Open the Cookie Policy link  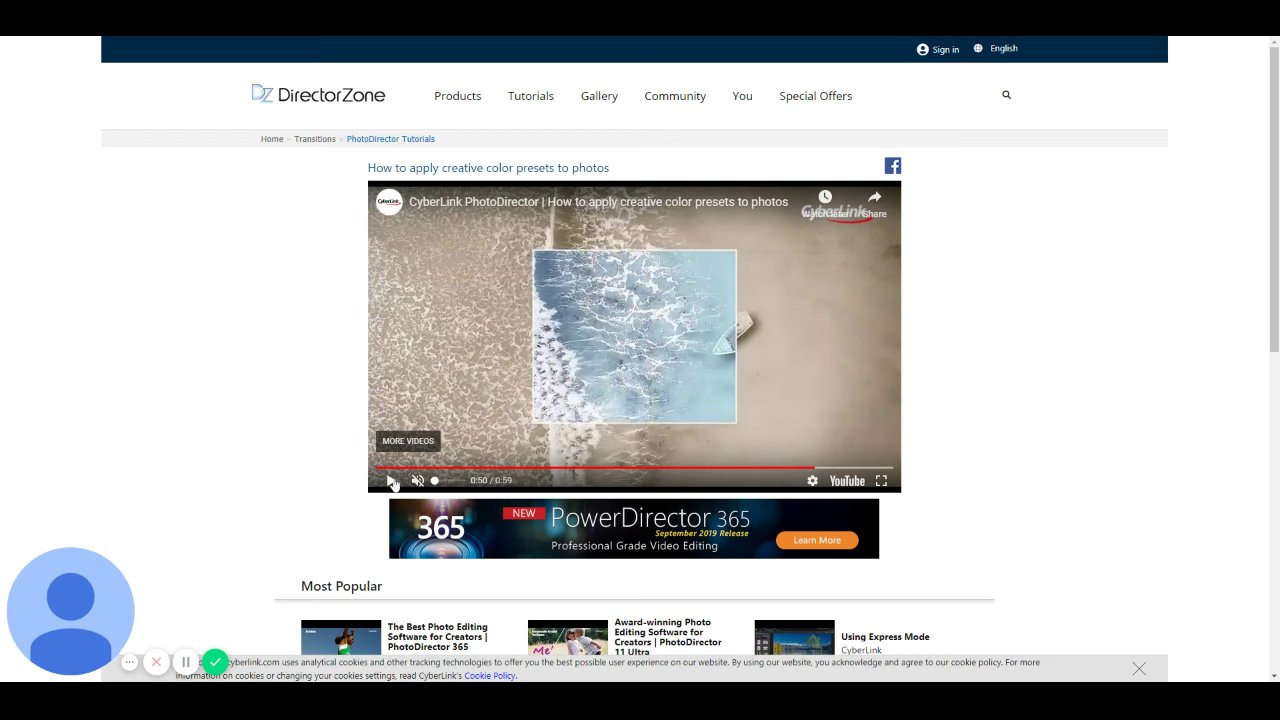(x=490, y=676)
